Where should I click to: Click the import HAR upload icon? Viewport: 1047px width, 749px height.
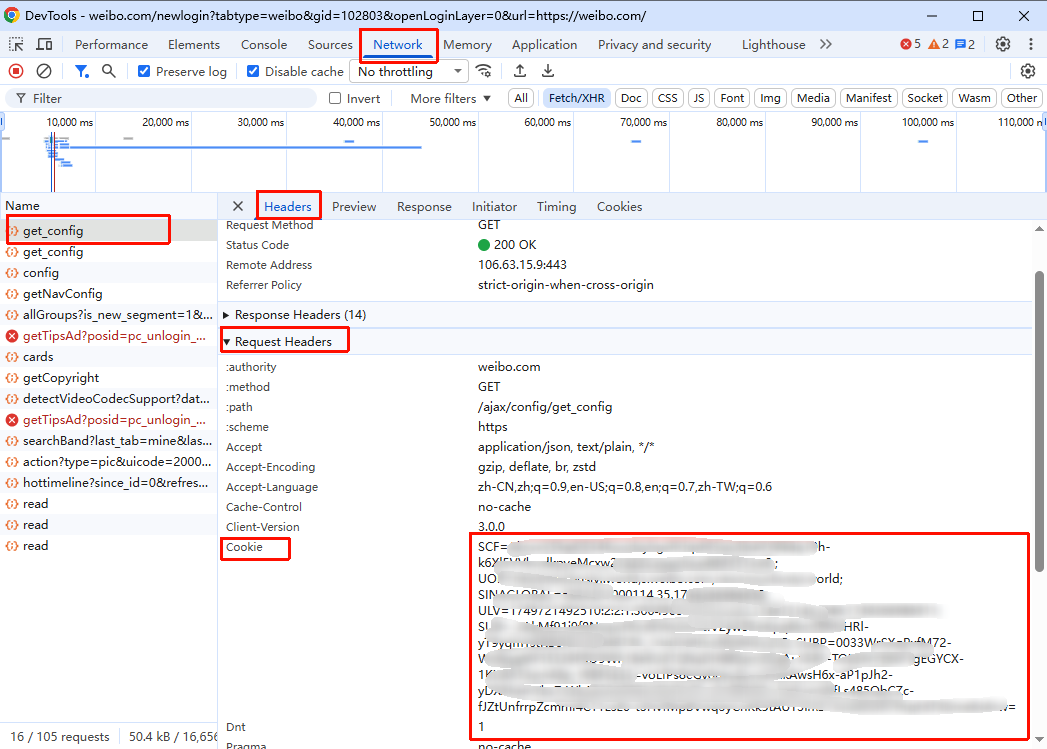[520, 71]
